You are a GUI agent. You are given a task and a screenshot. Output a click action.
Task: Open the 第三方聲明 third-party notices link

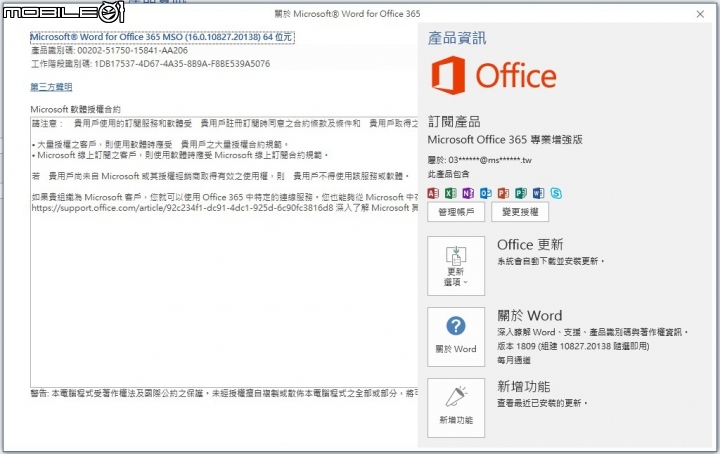(x=51, y=87)
